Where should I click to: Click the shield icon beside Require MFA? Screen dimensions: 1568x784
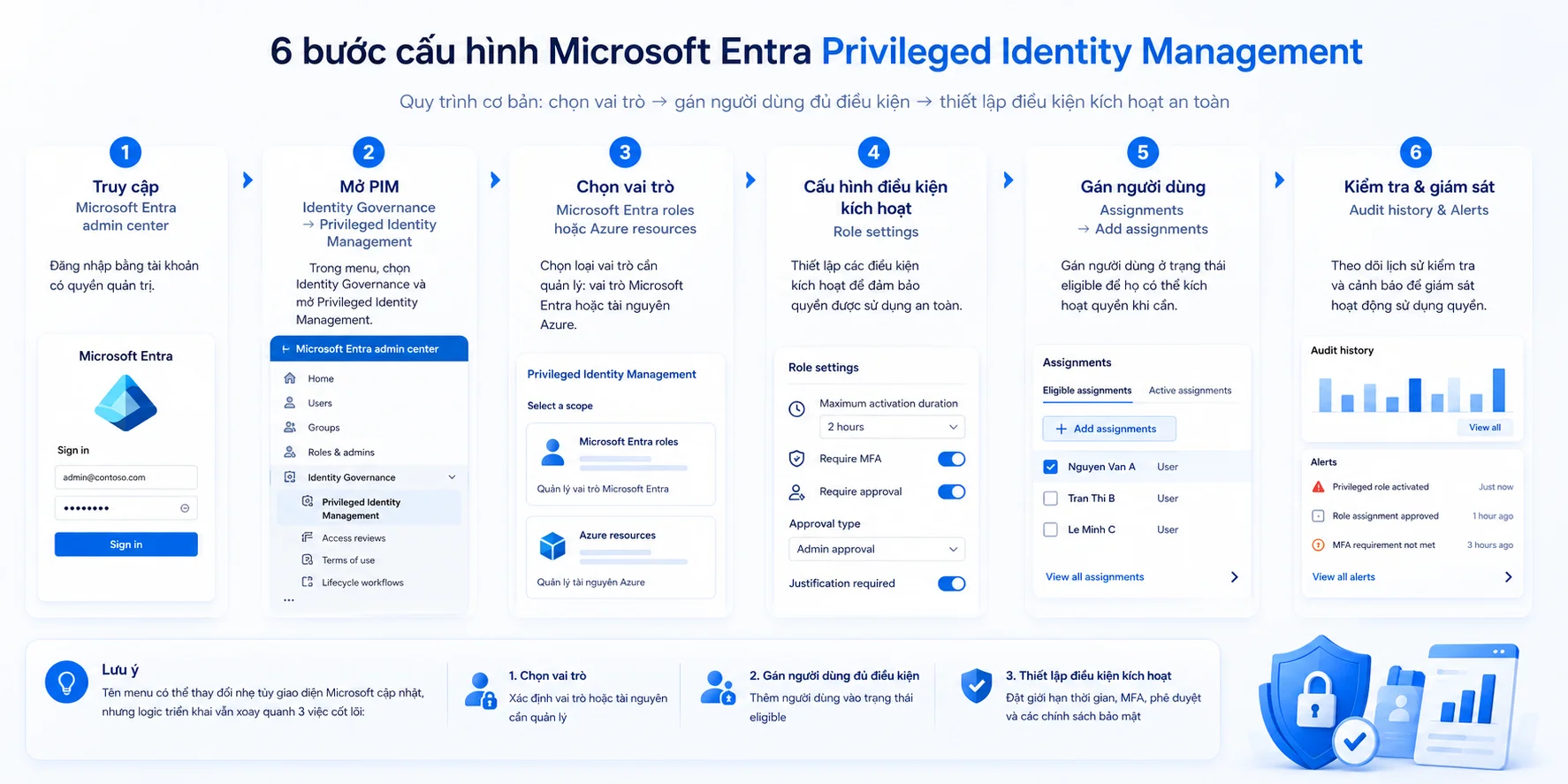(796, 459)
